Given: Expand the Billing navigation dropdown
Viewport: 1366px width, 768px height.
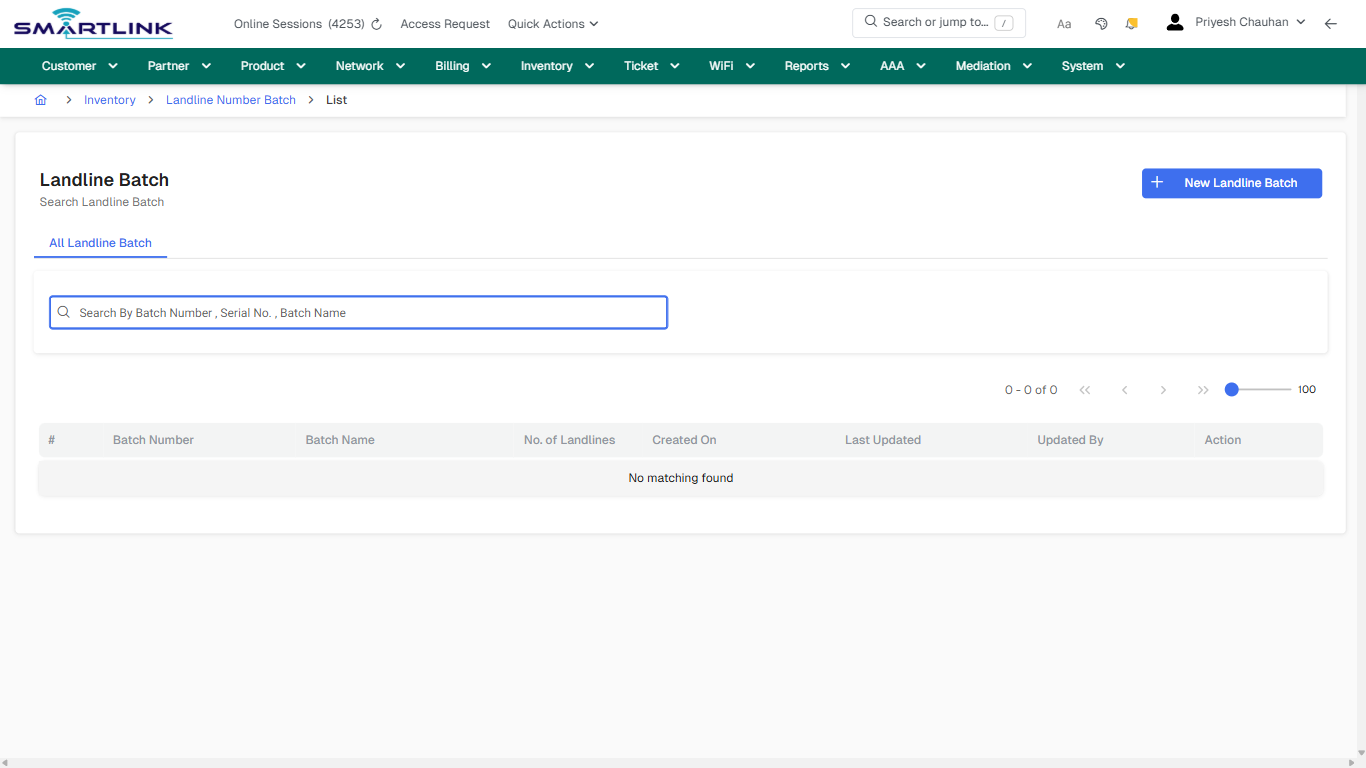Looking at the screenshot, I should pos(462,65).
